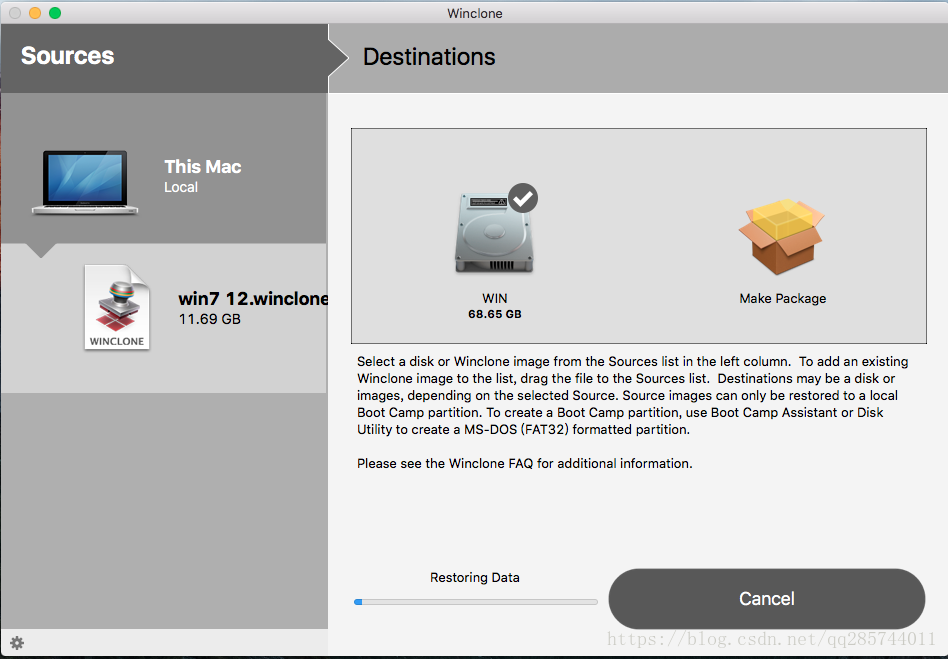Screen dimensions: 948x659
Task: Cancel the restore operation
Action: [x=767, y=599]
